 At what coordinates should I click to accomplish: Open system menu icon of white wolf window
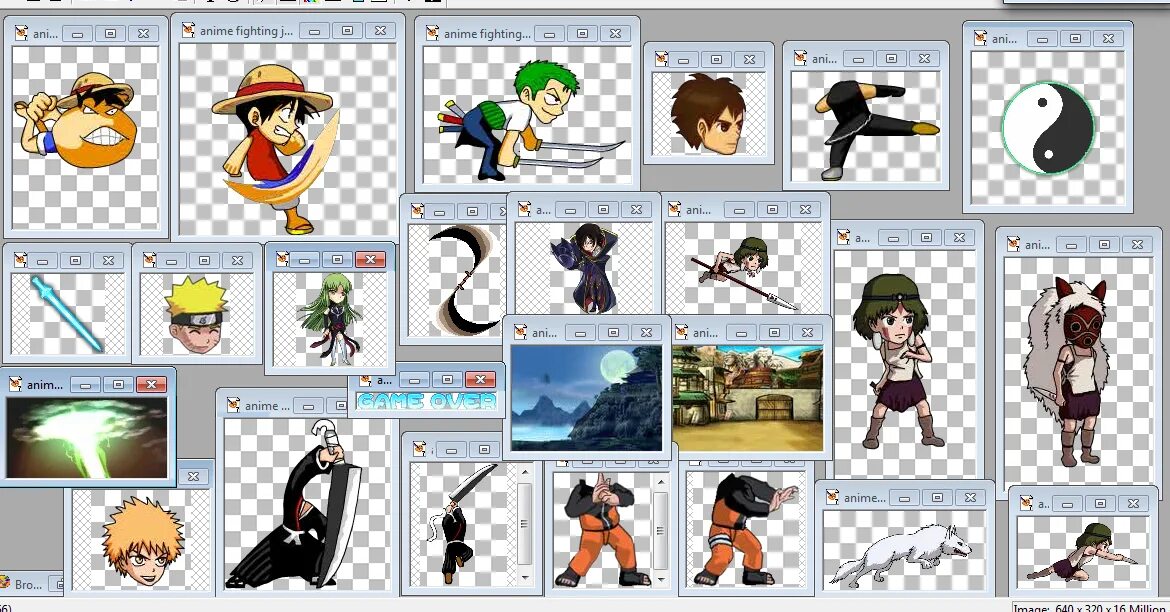pos(832,497)
